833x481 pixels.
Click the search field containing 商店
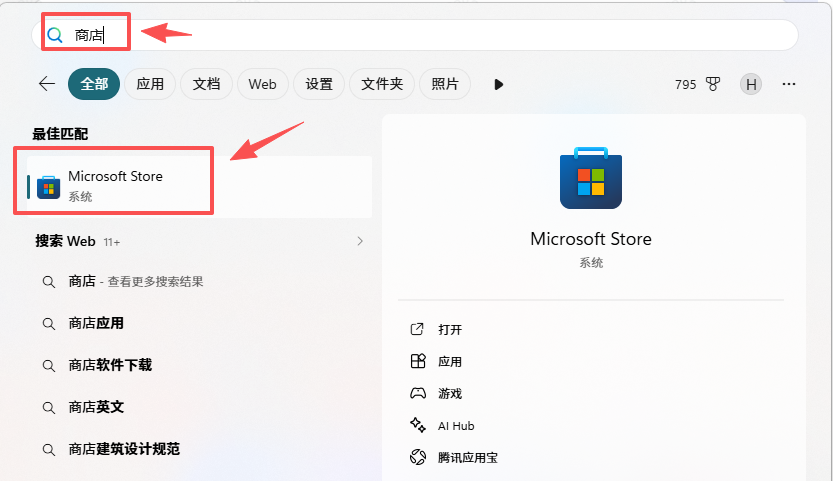414,35
